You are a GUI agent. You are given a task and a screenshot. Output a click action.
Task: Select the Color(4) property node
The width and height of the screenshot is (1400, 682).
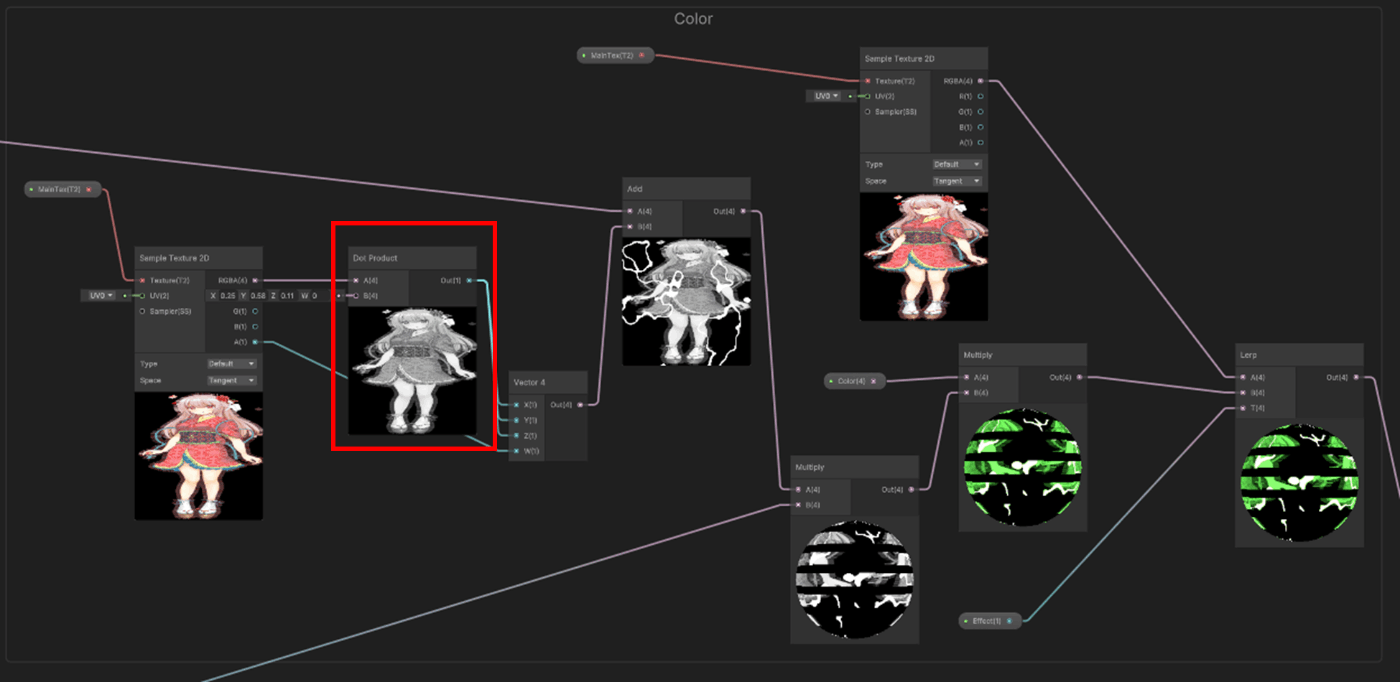(854, 381)
